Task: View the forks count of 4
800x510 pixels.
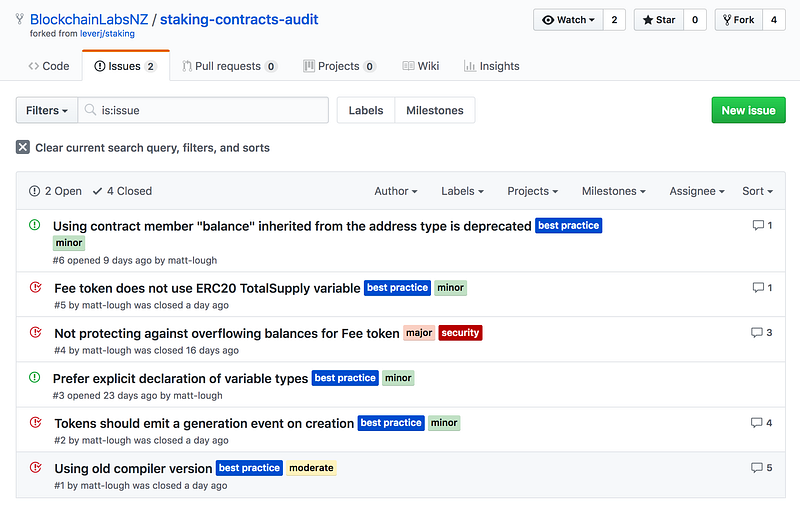Action: (x=774, y=20)
